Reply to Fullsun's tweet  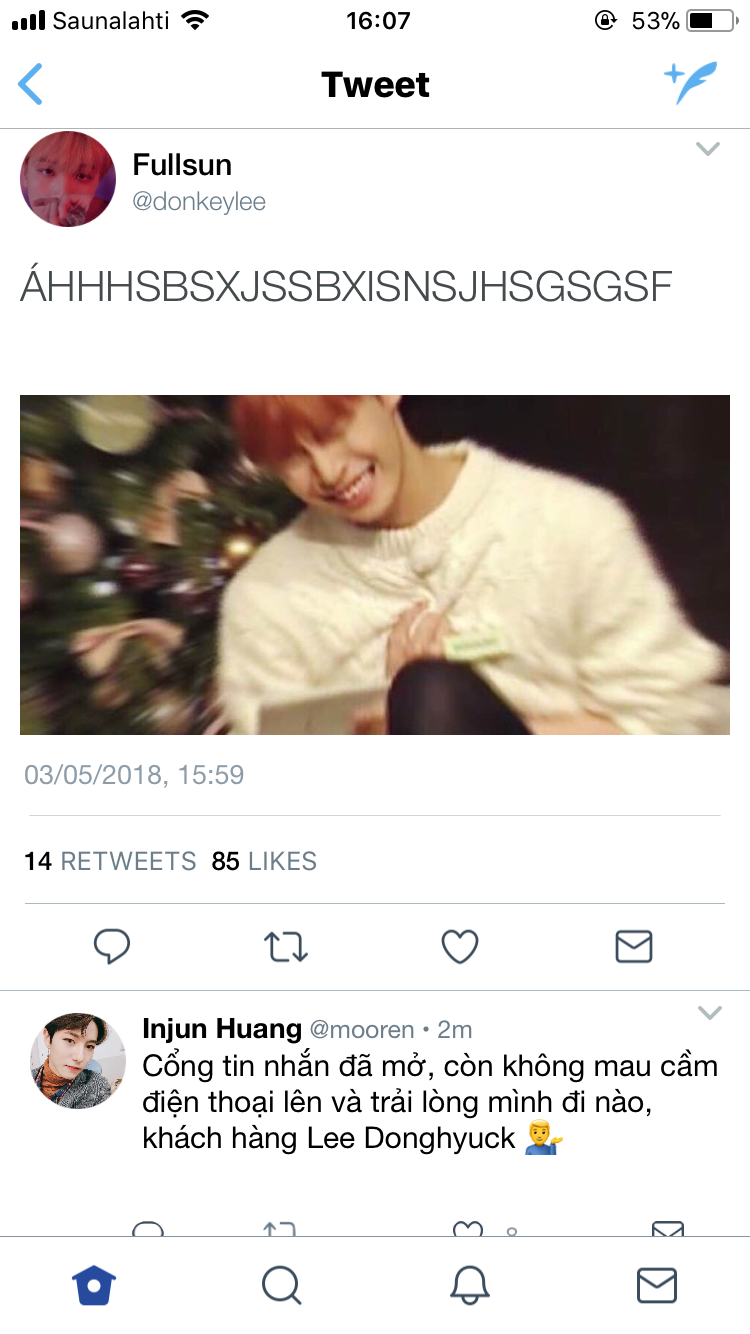112,946
